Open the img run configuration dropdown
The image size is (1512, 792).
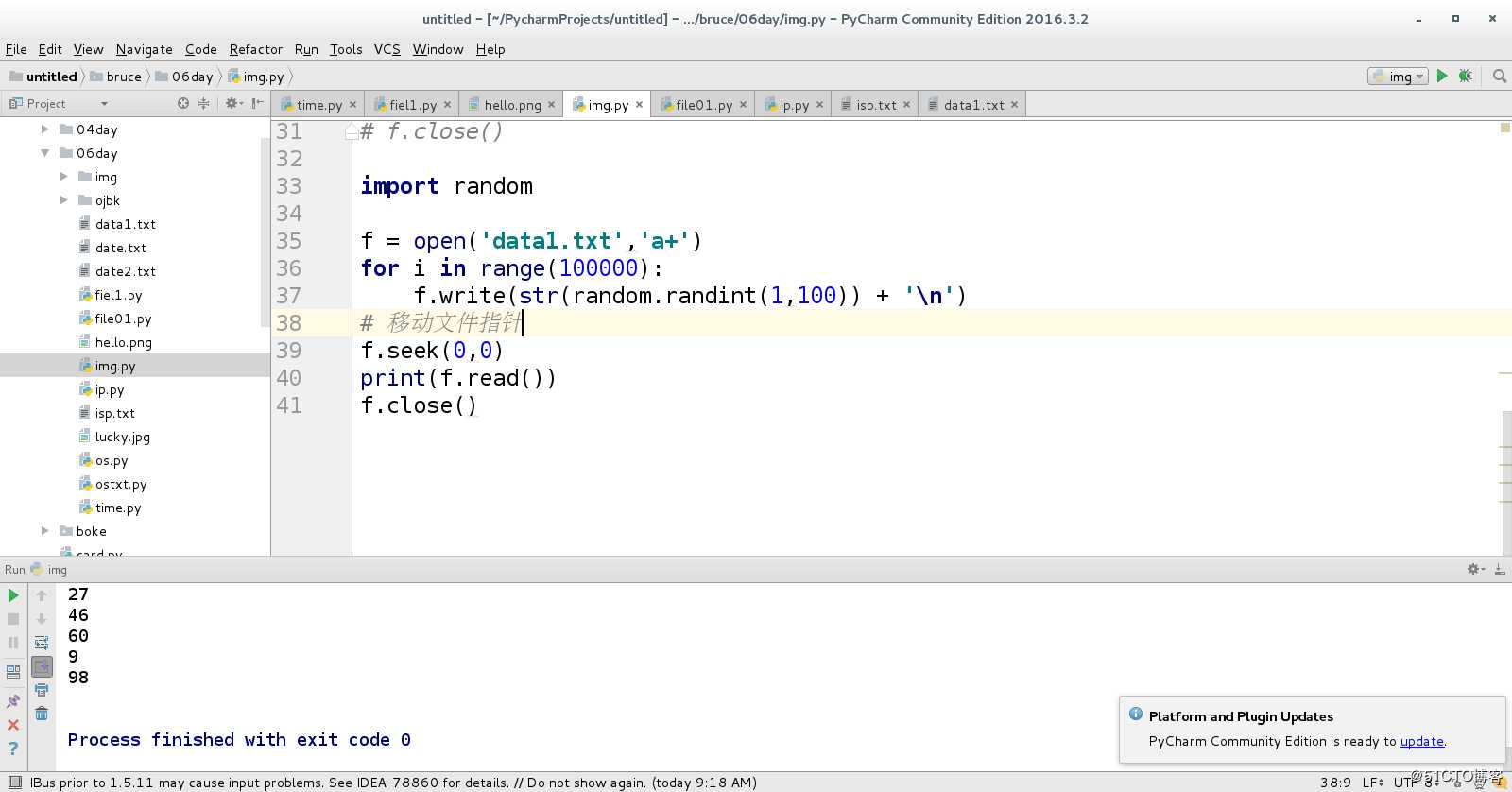1398,77
